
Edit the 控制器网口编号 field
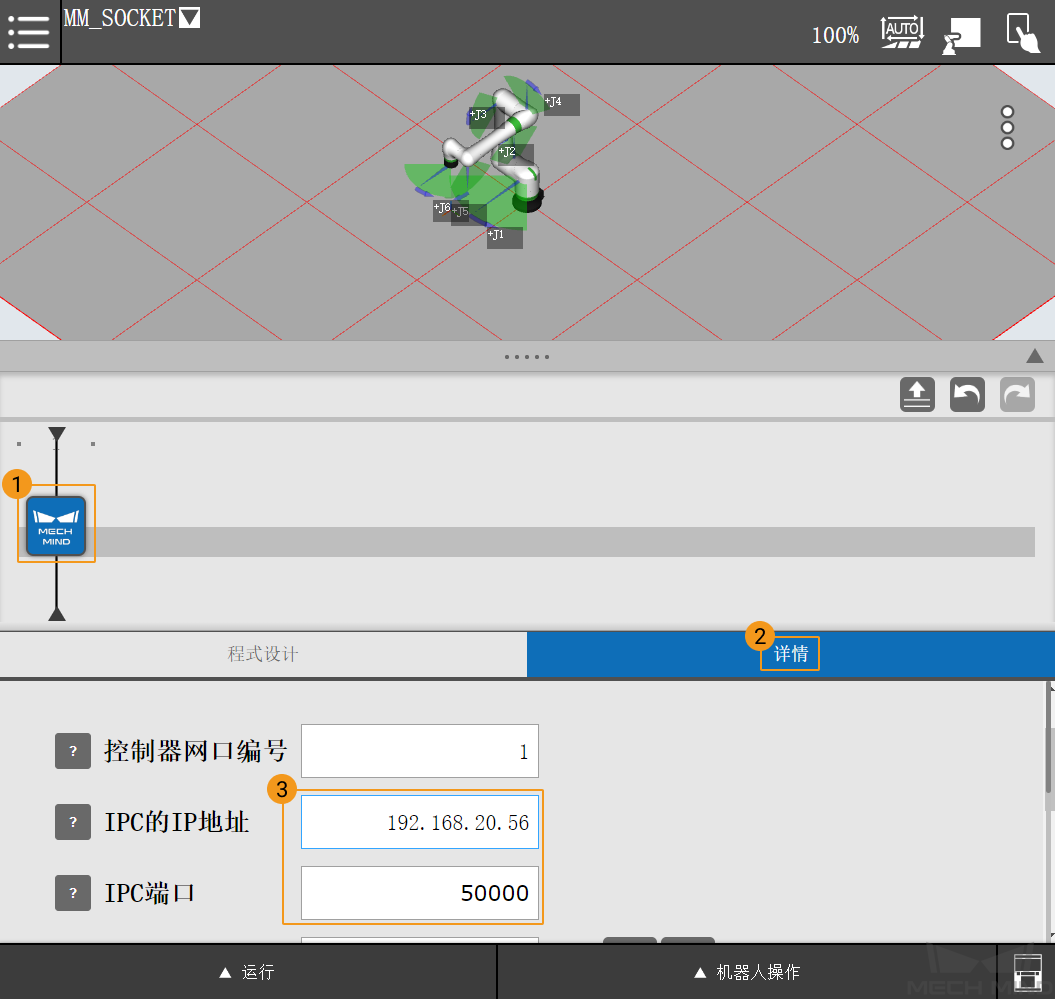coord(420,751)
